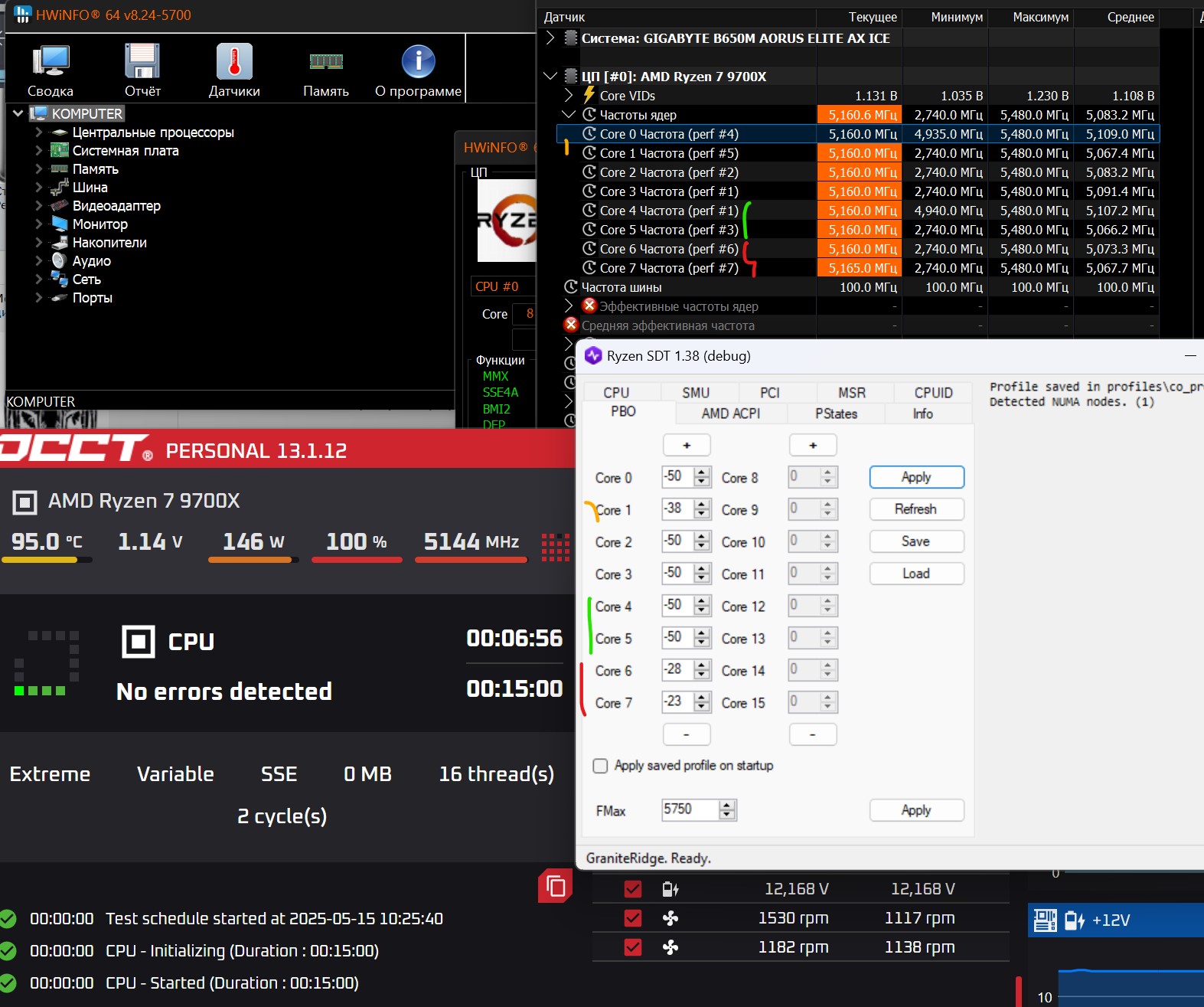Switch to the CPUID tab in Ryzen SDT
Viewport: 1204px width, 1007px height.
[934, 393]
